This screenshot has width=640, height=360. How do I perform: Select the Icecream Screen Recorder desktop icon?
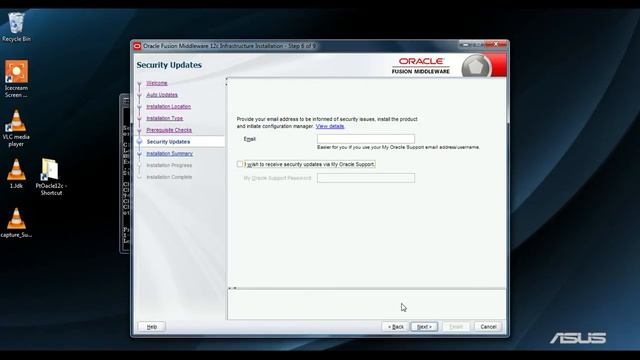tap(16, 79)
